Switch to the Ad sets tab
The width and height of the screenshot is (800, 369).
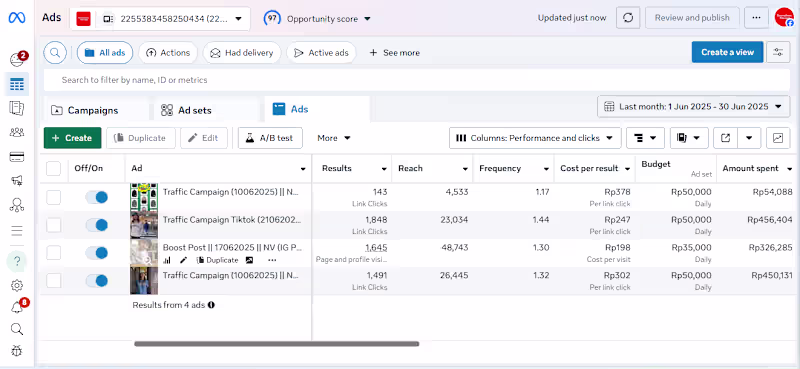pos(194,110)
